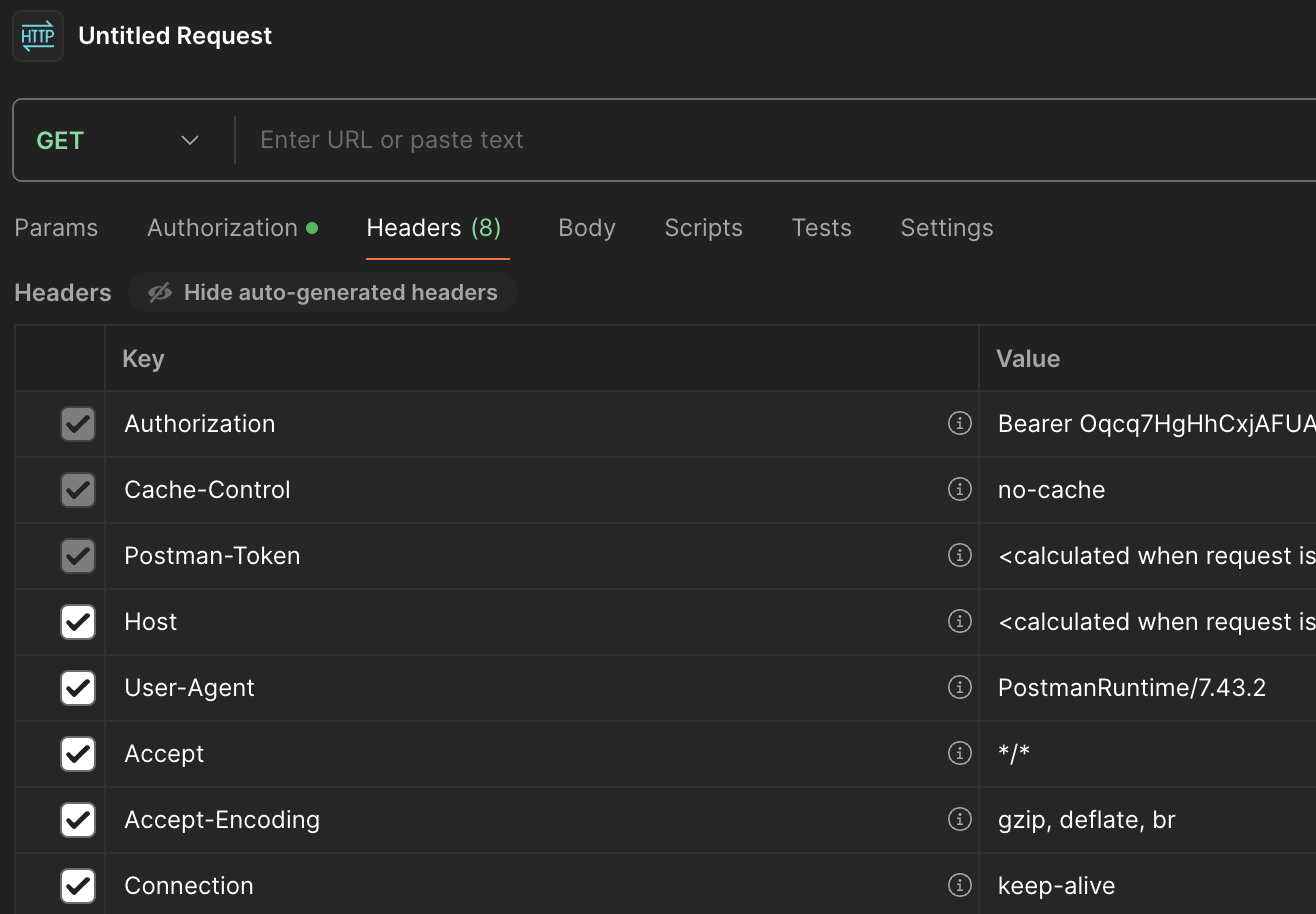Uncheck the Host header checkbox
Viewport: 1316px width, 914px height.
tap(78, 622)
